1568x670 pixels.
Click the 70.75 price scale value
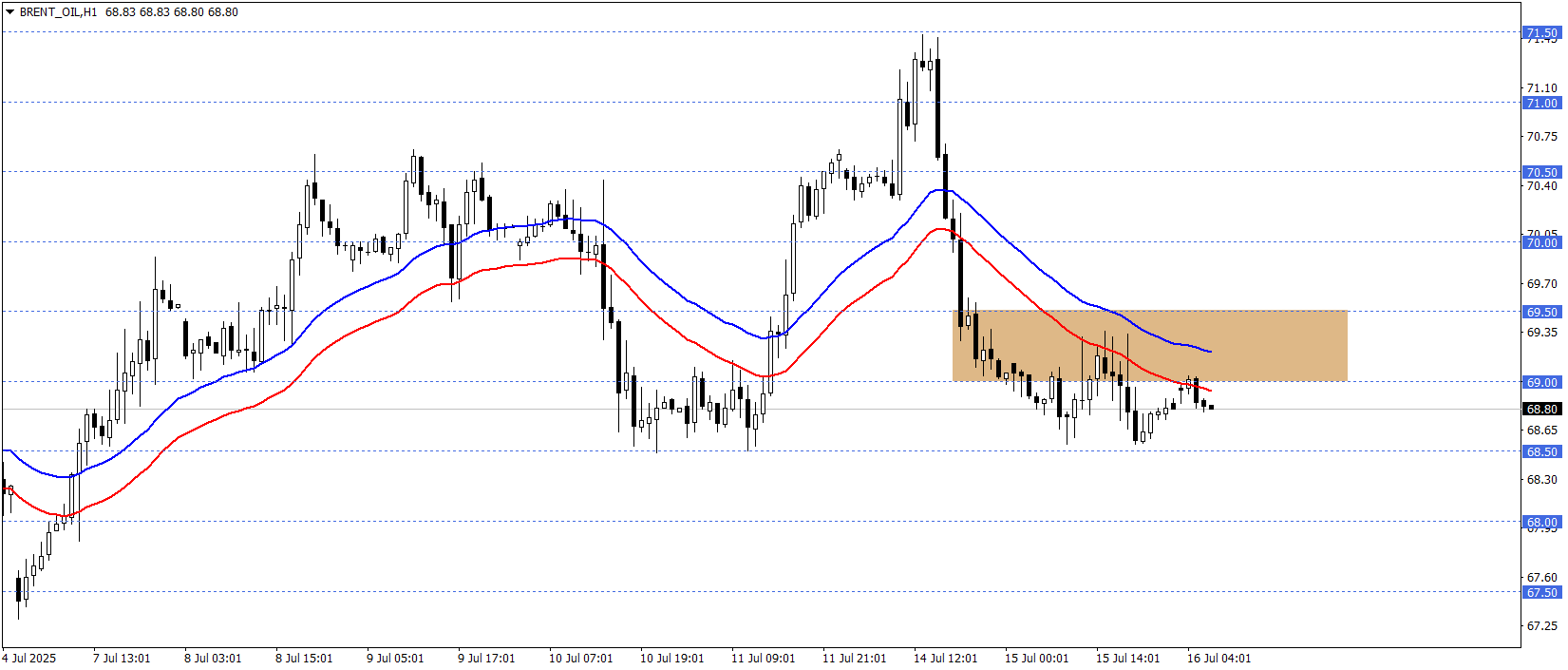(1541, 136)
